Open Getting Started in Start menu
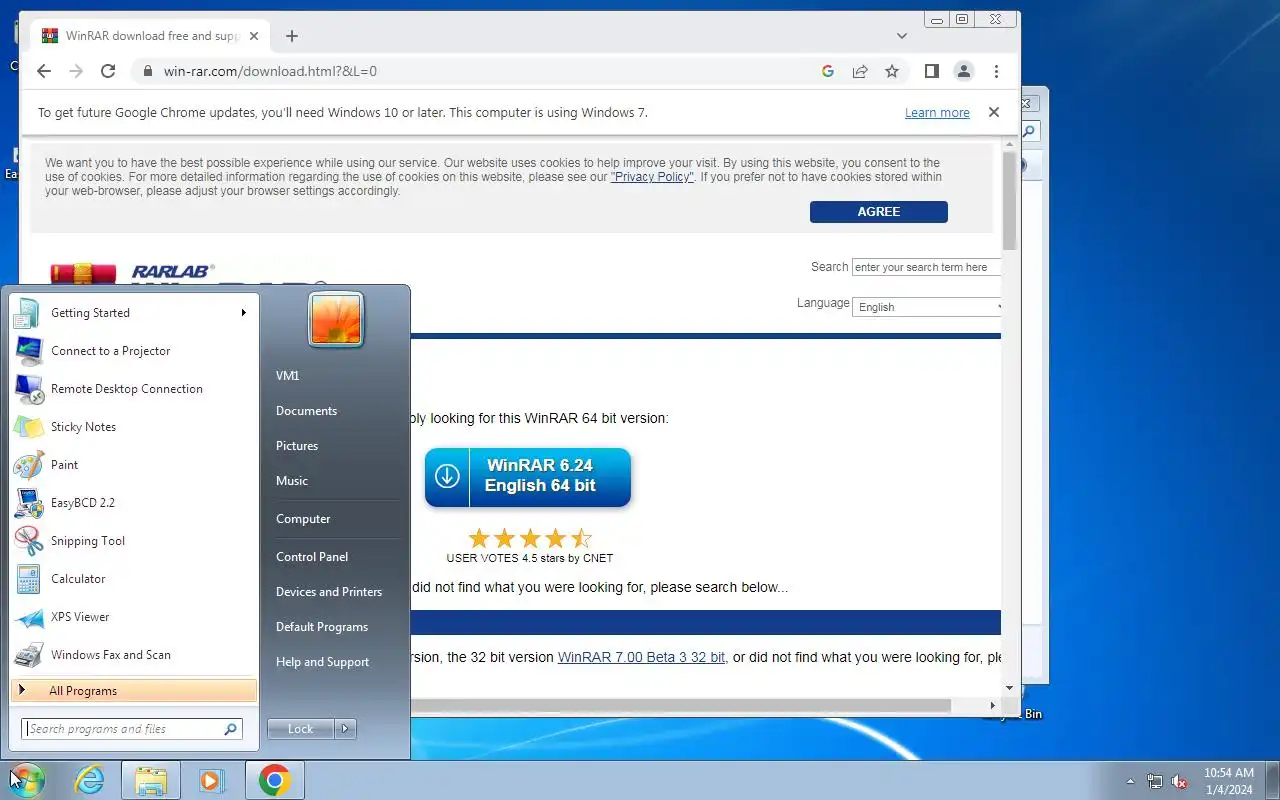Viewport: 1280px width, 800px height. pyautogui.click(x=133, y=313)
